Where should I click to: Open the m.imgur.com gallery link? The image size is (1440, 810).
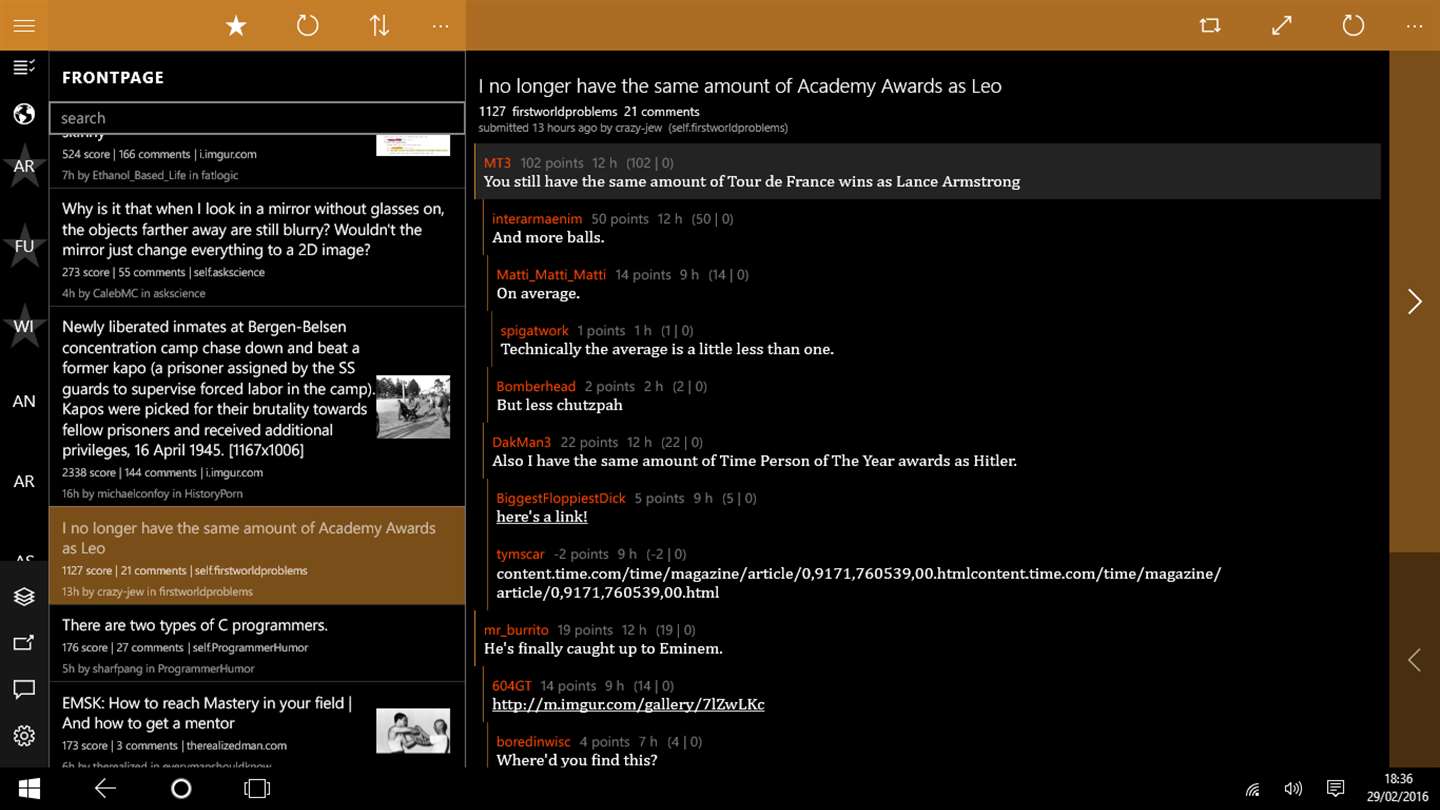click(628, 705)
